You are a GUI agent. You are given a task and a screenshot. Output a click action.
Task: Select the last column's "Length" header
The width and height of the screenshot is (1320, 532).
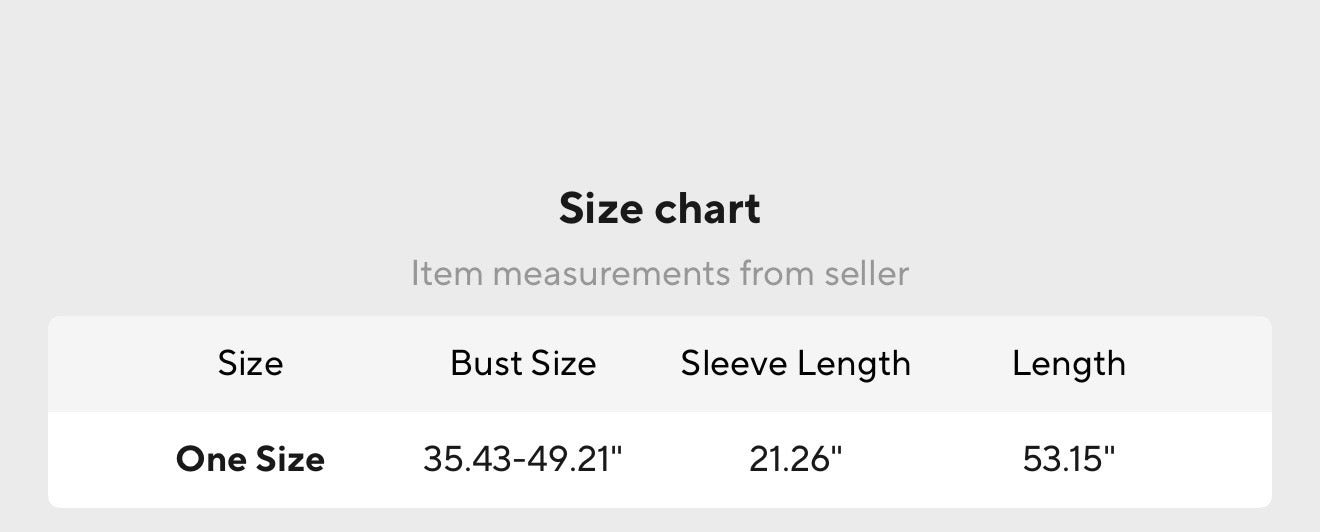click(x=1069, y=363)
